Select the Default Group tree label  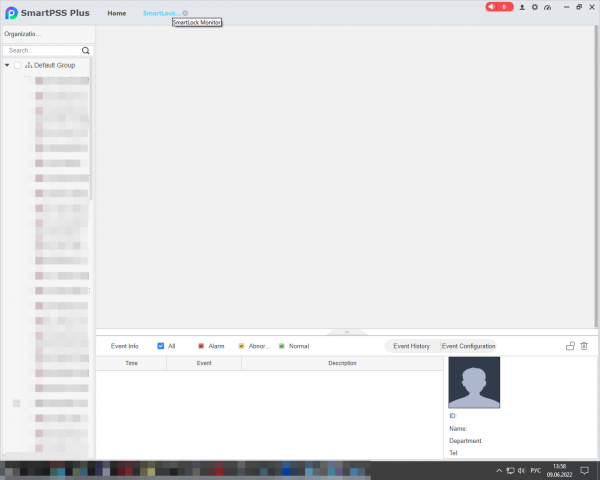(x=54, y=65)
